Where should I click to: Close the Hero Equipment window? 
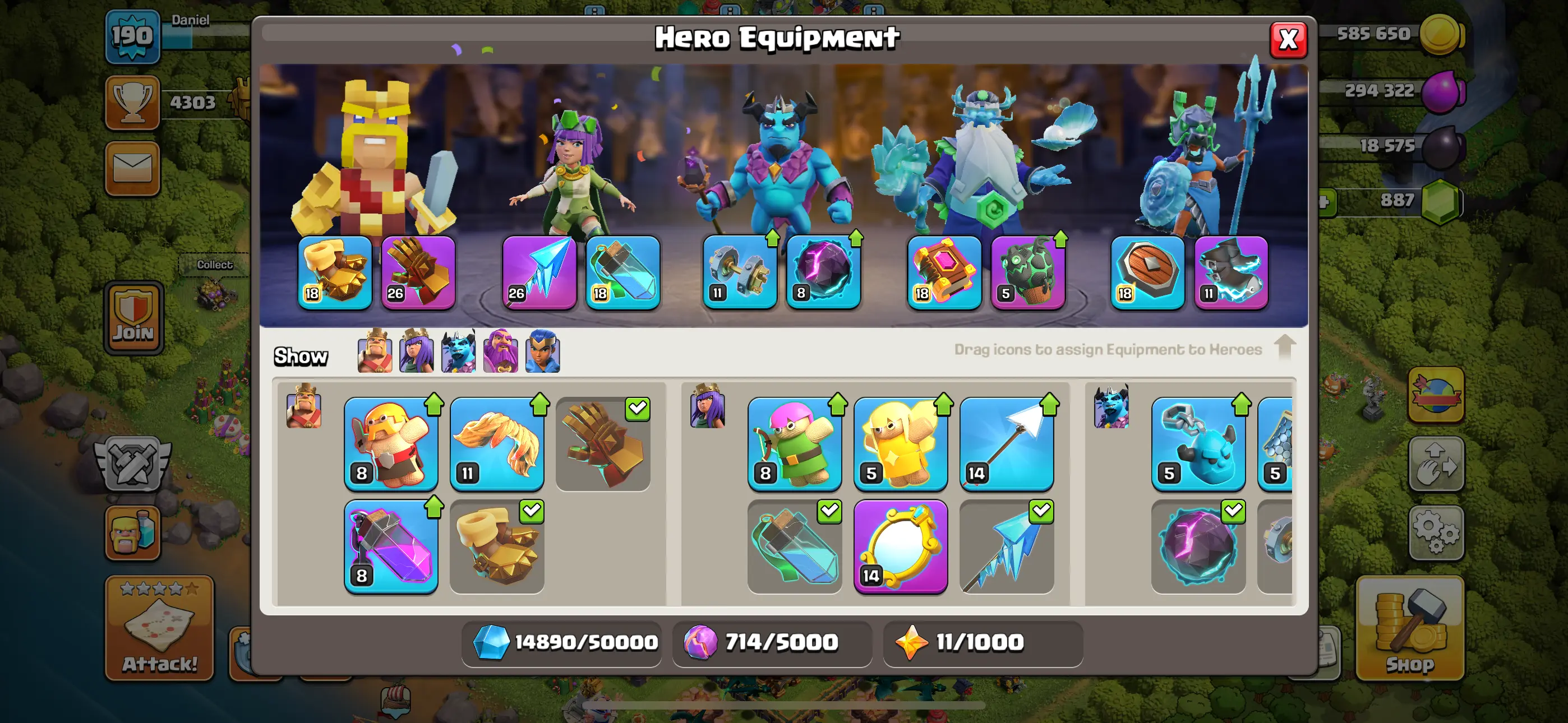tap(1288, 40)
